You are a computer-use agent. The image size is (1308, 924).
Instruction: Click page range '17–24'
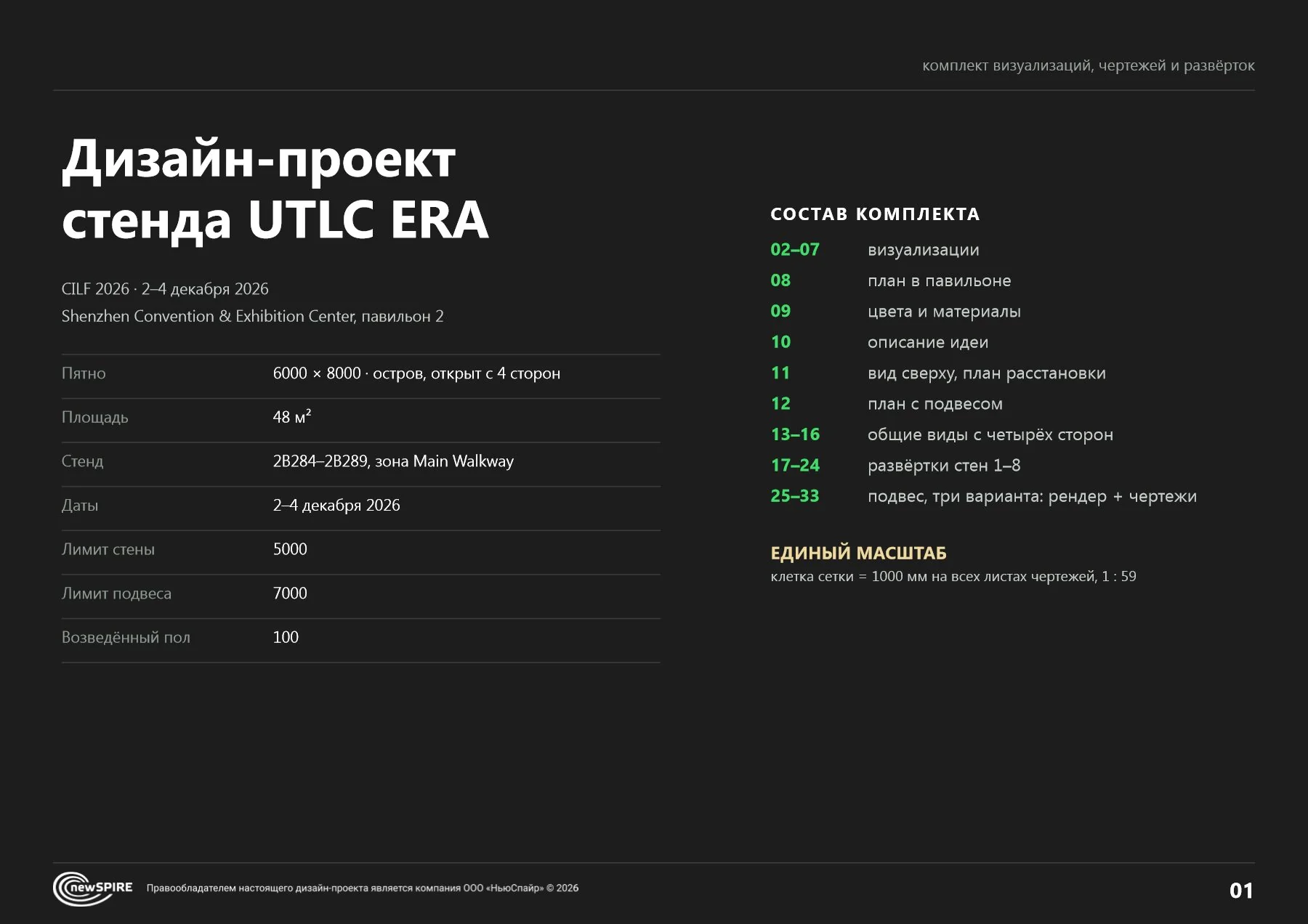pyautogui.click(x=795, y=465)
